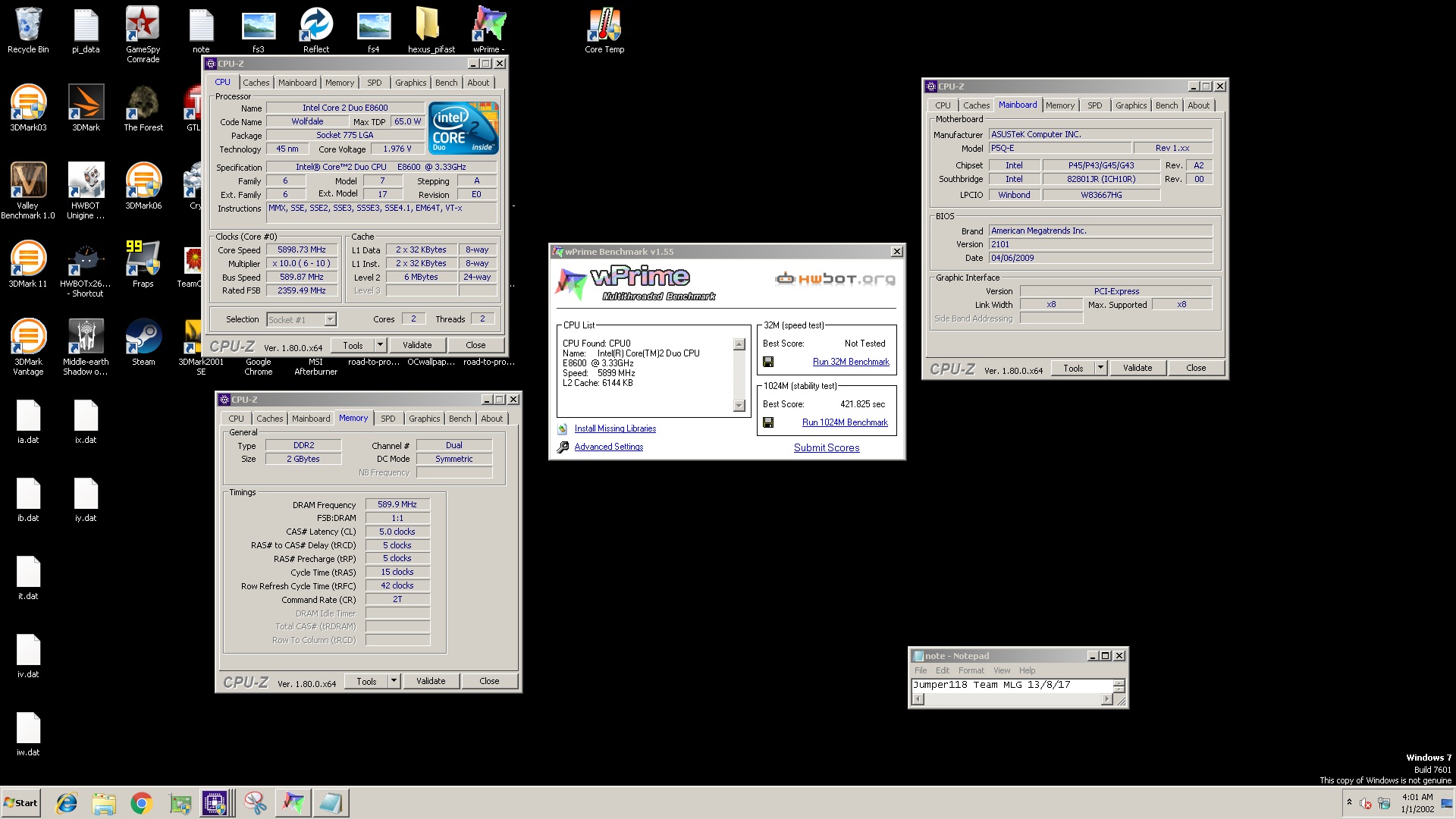This screenshot has width=1456, height=819.
Task: Click down arrow of wPrime CPU List scrollbar
Action: coord(739,406)
